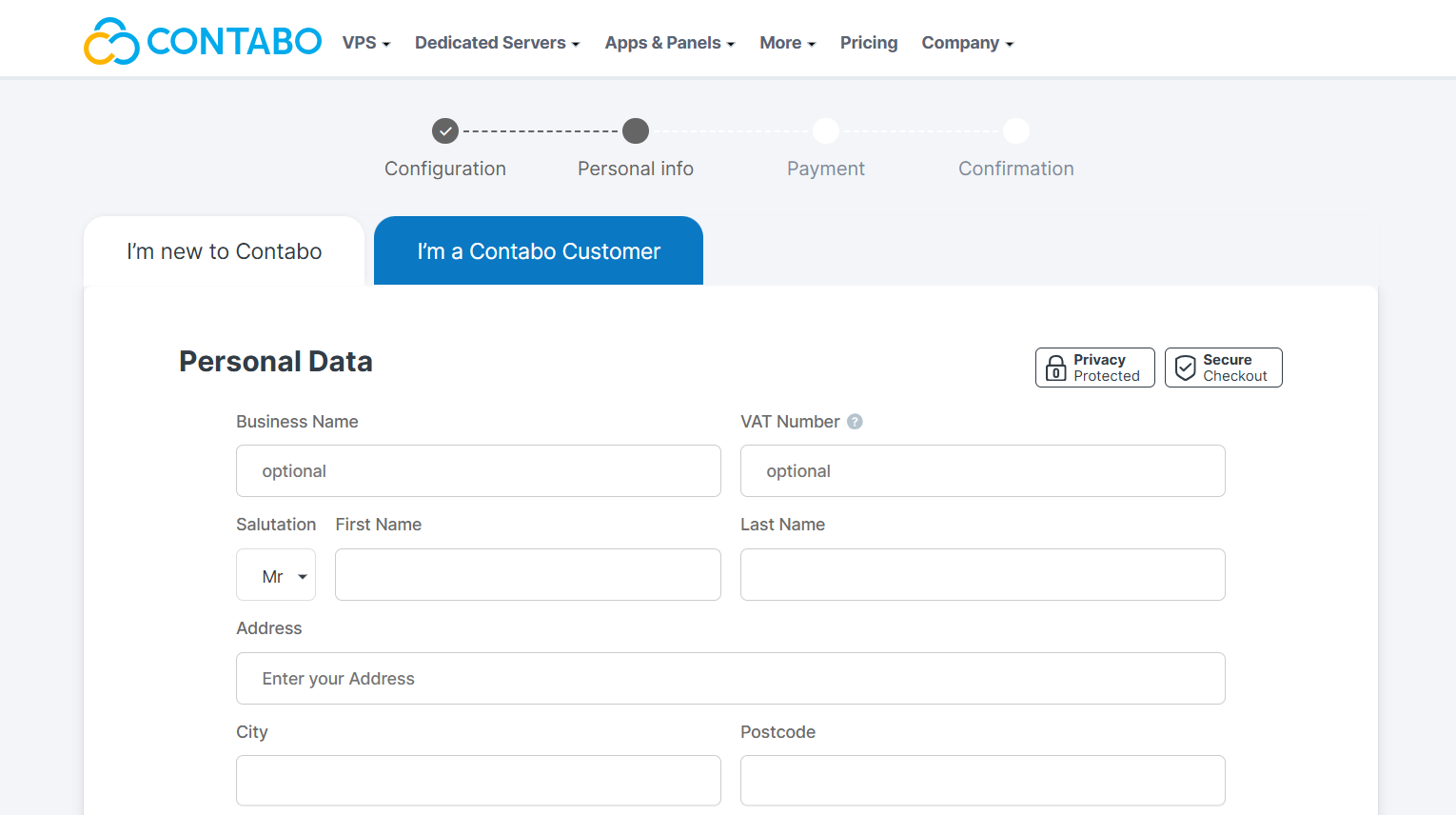Focus the VAT Number input field
1456x815 pixels.
coord(983,470)
